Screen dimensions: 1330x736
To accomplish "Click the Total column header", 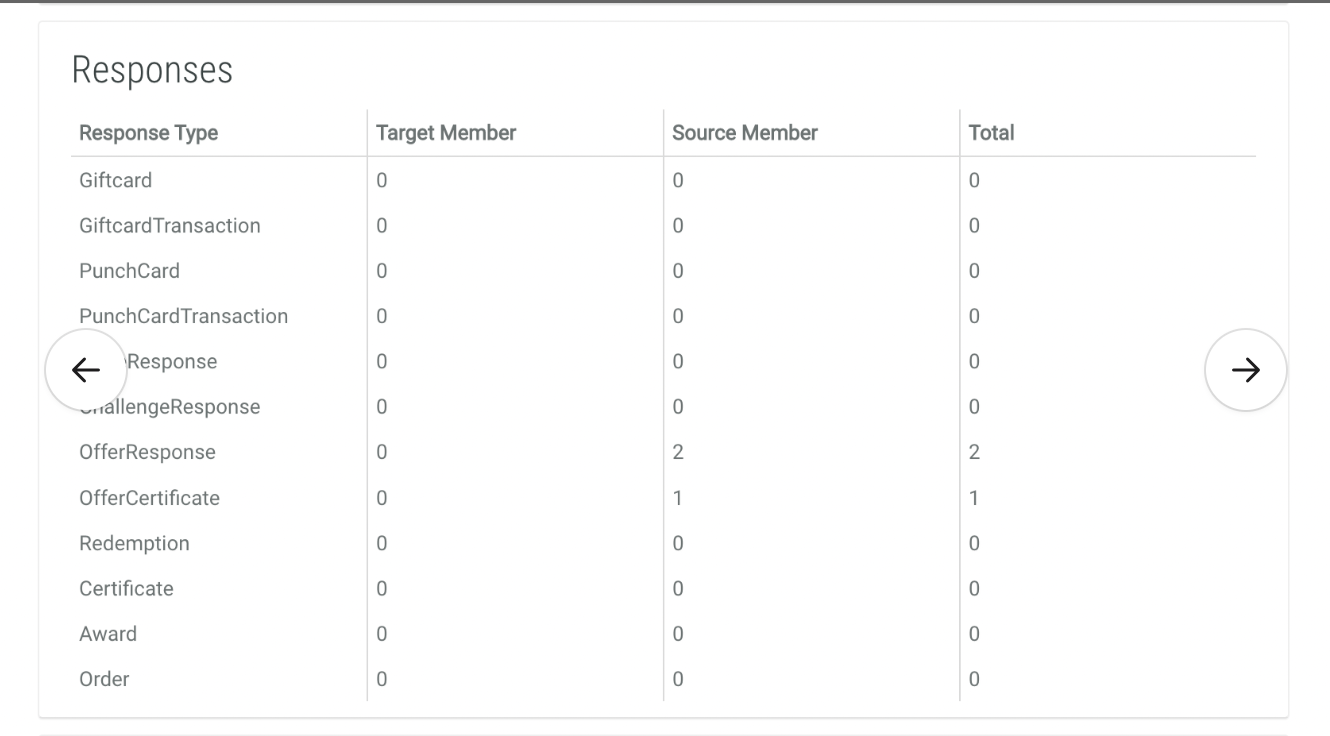I will click(991, 133).
